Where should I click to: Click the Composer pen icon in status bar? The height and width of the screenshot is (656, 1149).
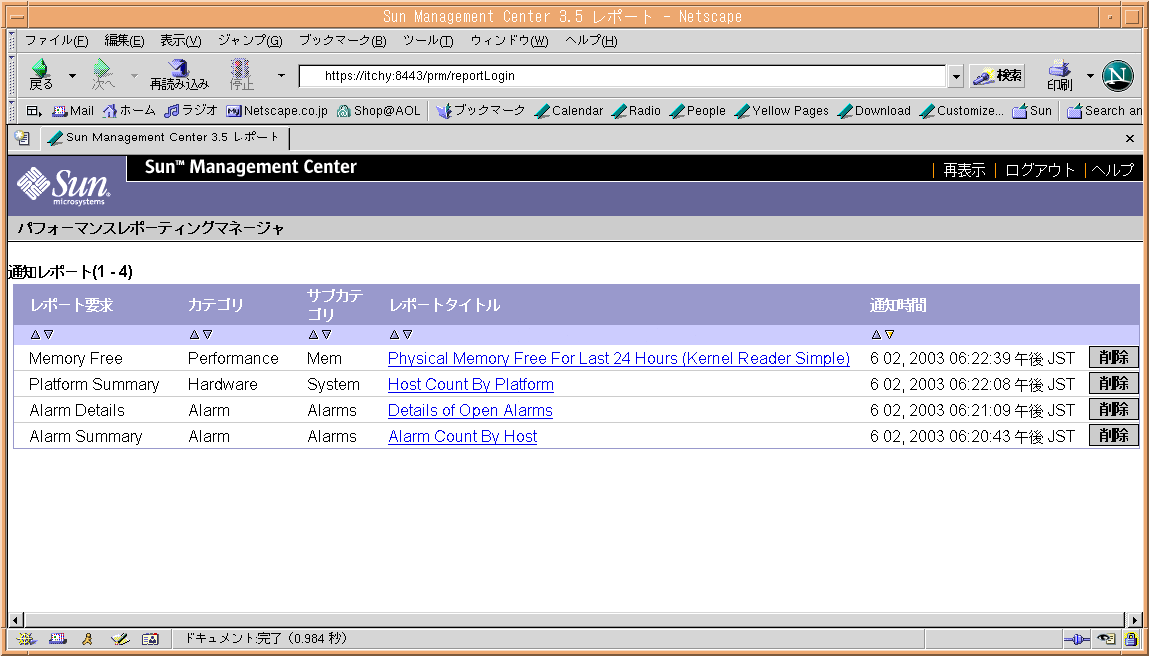pos(119,639)
